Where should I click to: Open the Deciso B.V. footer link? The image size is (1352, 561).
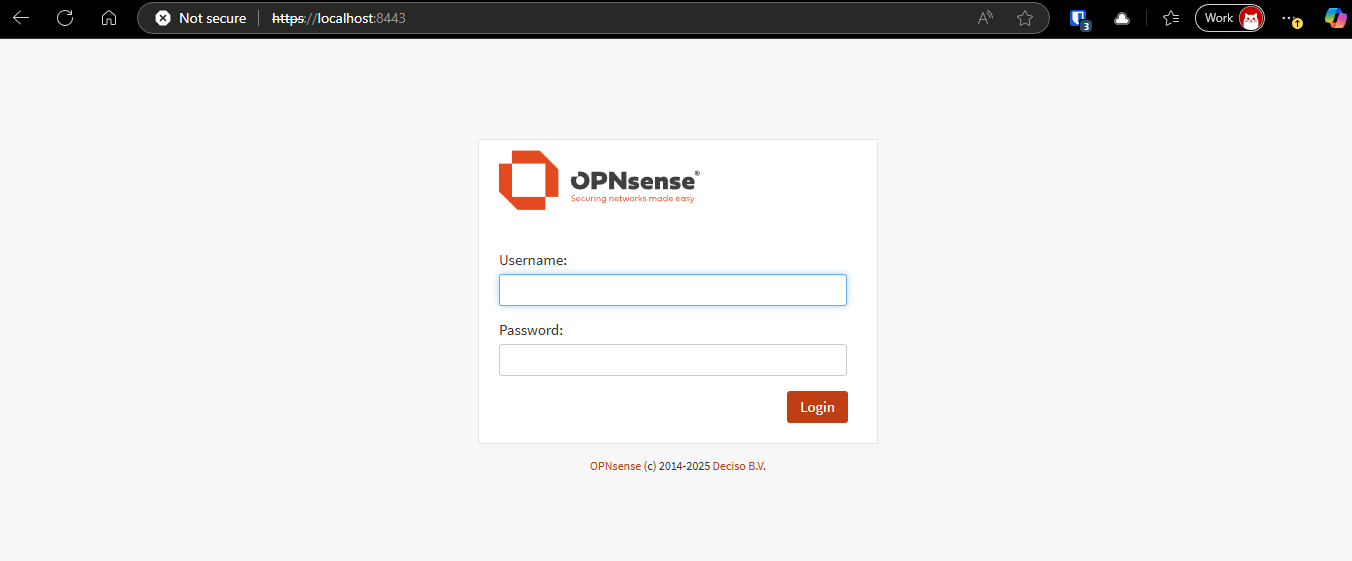[739, 466]
